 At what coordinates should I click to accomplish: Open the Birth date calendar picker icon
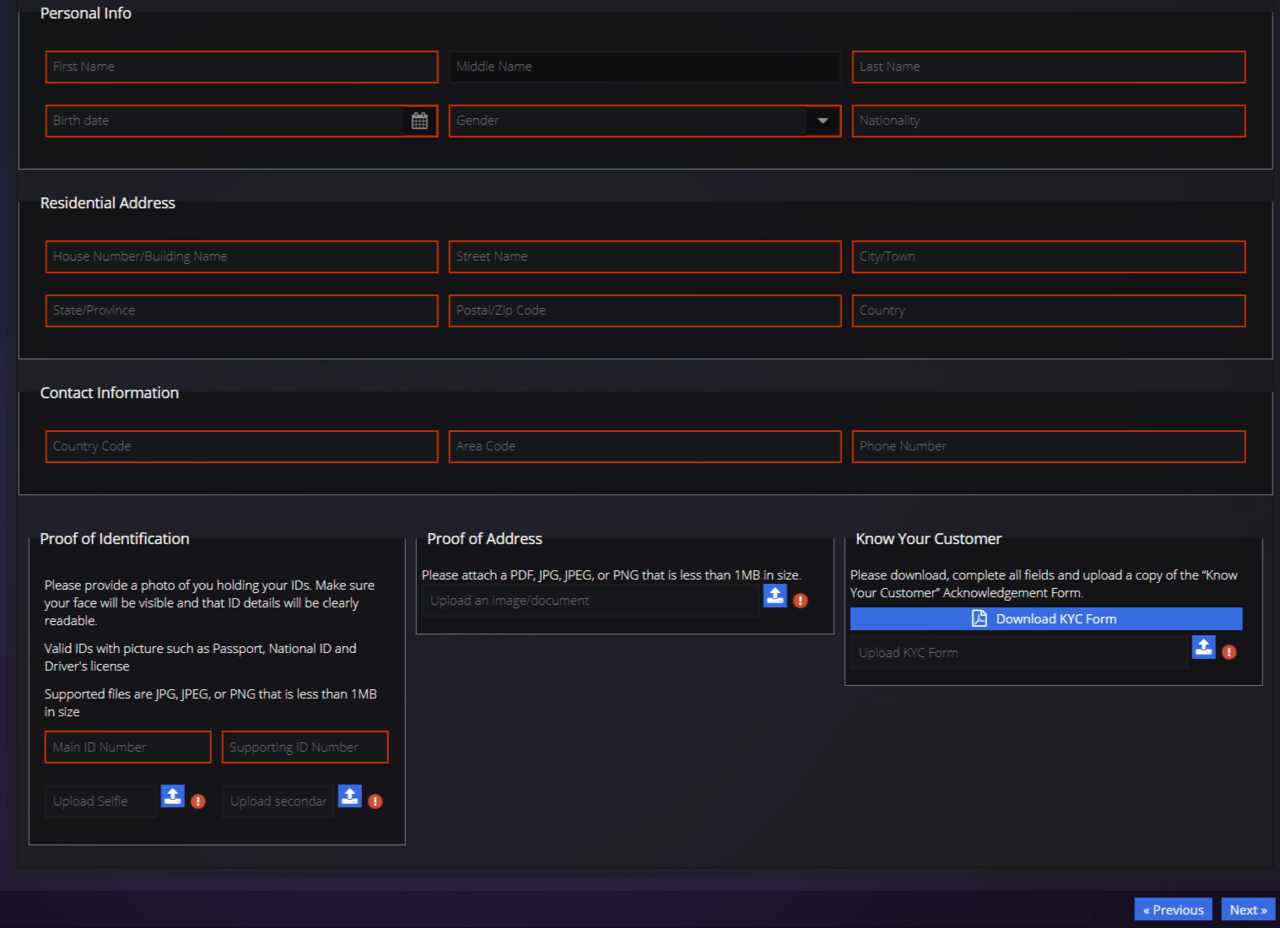[420, 121]
